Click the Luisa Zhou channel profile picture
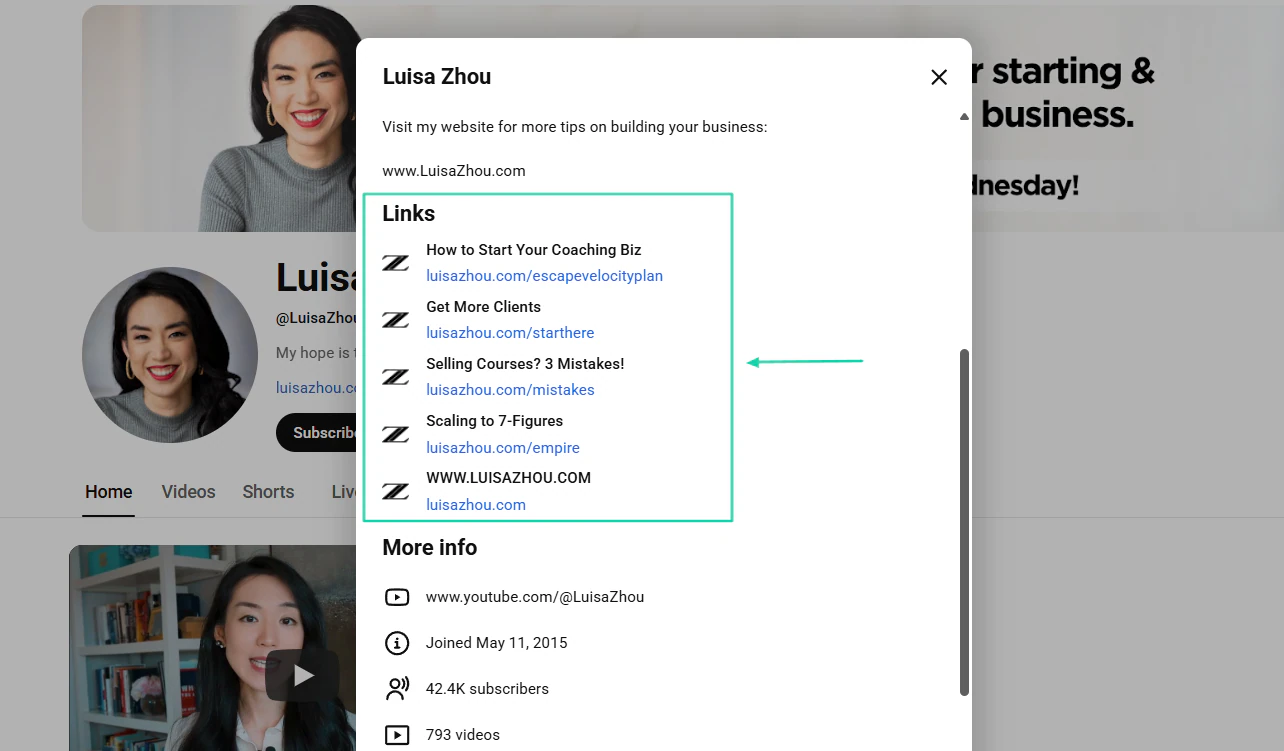 tap(169, 354)
